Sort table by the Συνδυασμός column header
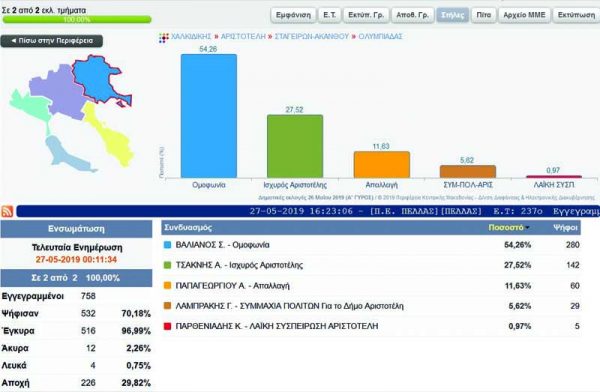The width and height of the screenshot is (600, 392). [188, 227]
